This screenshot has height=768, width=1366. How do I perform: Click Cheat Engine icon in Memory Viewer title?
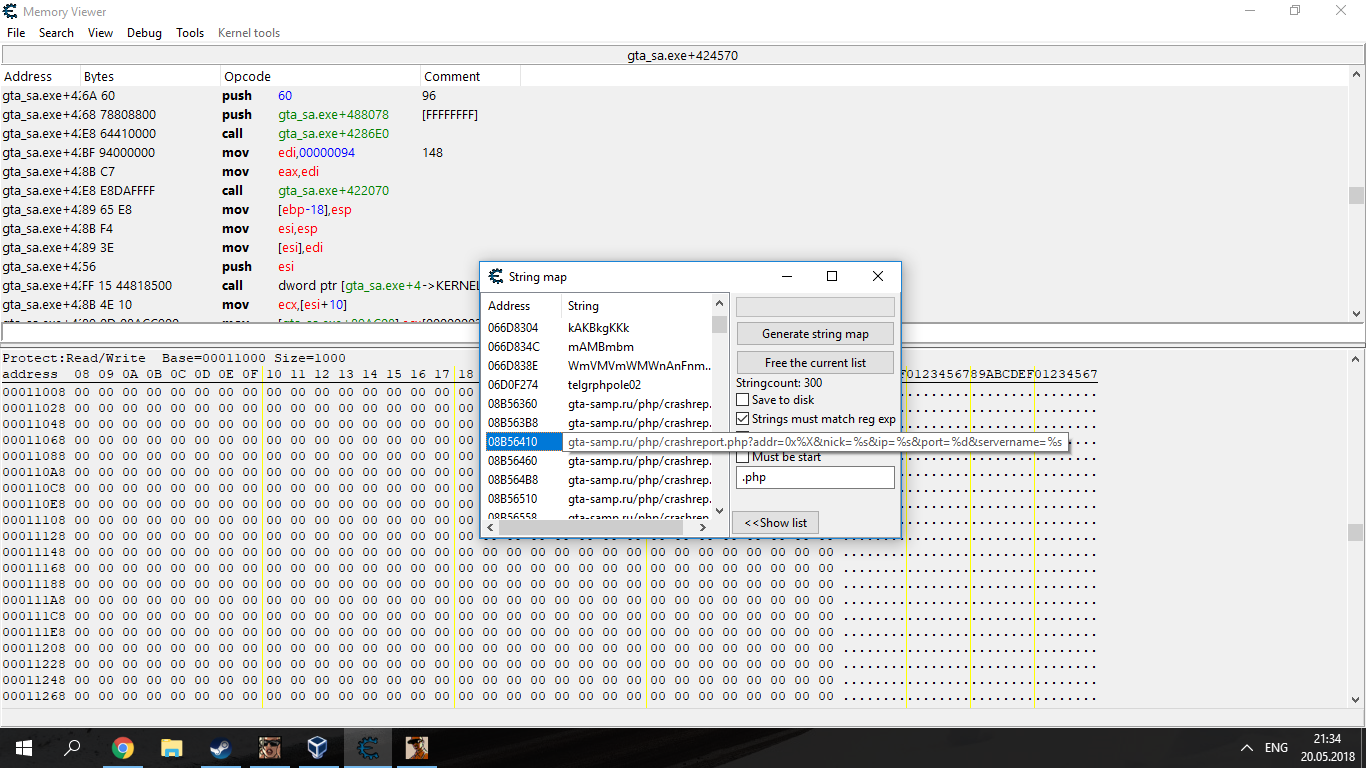pyautogui.click(x=10, y=11)
